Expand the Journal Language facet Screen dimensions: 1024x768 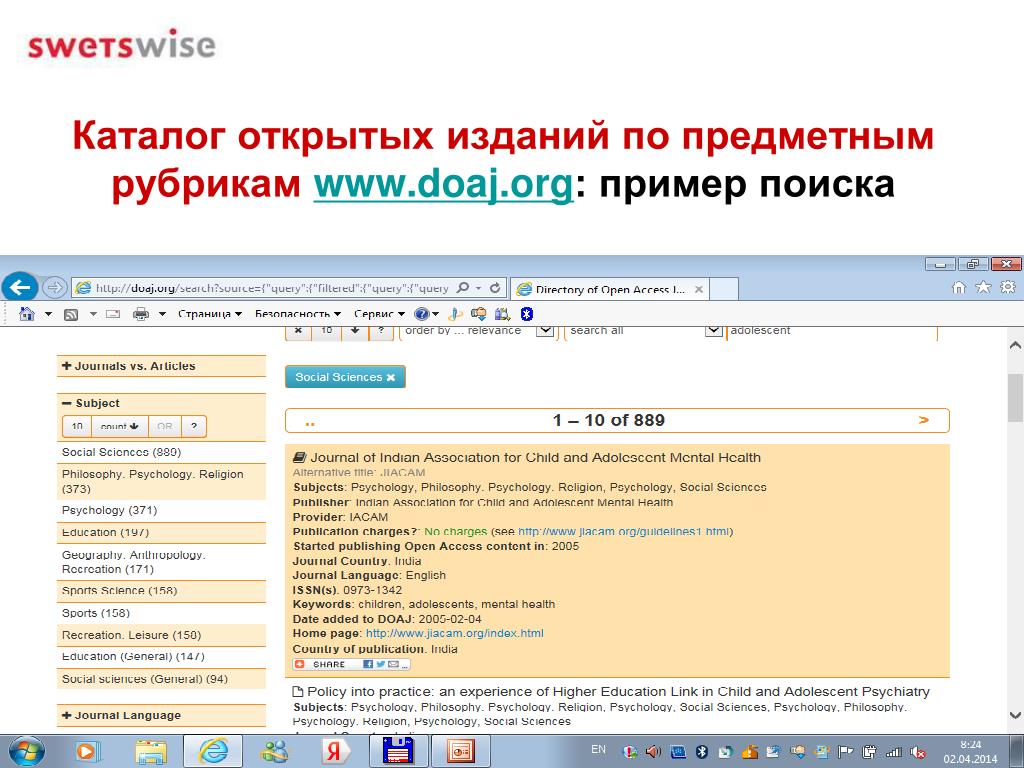[x=161, y=715]
